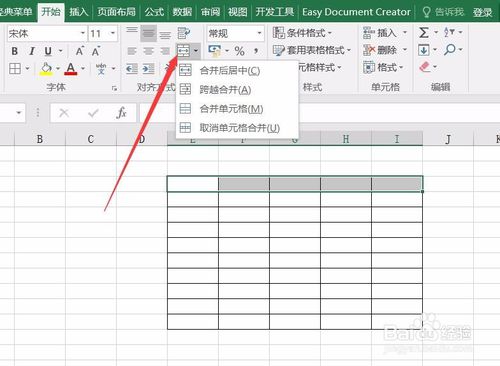Viewport: 500px width, 366px height.
Task: Decrease font size with the smaller A icon
Action: click(96, 51)
